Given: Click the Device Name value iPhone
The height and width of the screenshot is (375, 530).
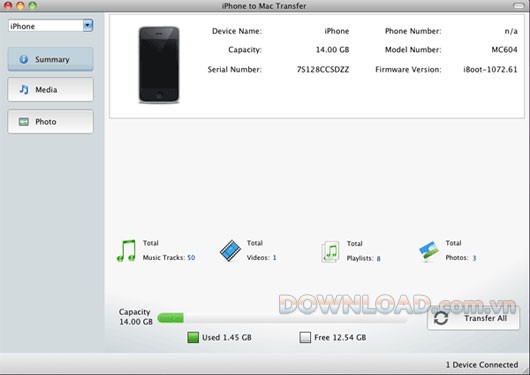Looking at the screenshot, I should (x=337, y=31).
